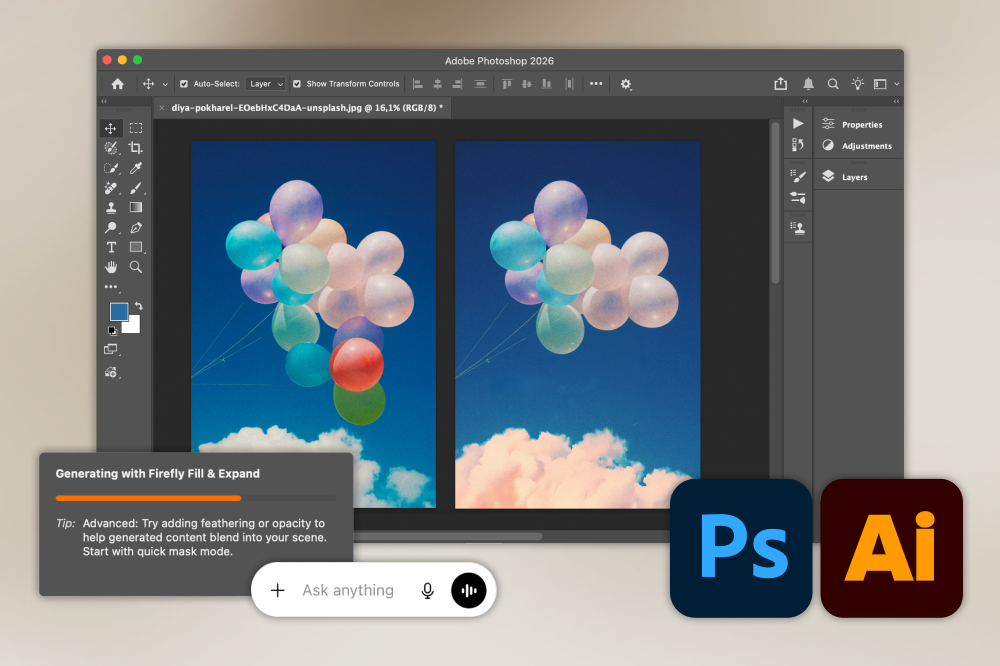Distribute vertically
Screen dimensions: 1000x666
[x=480, y=84]
